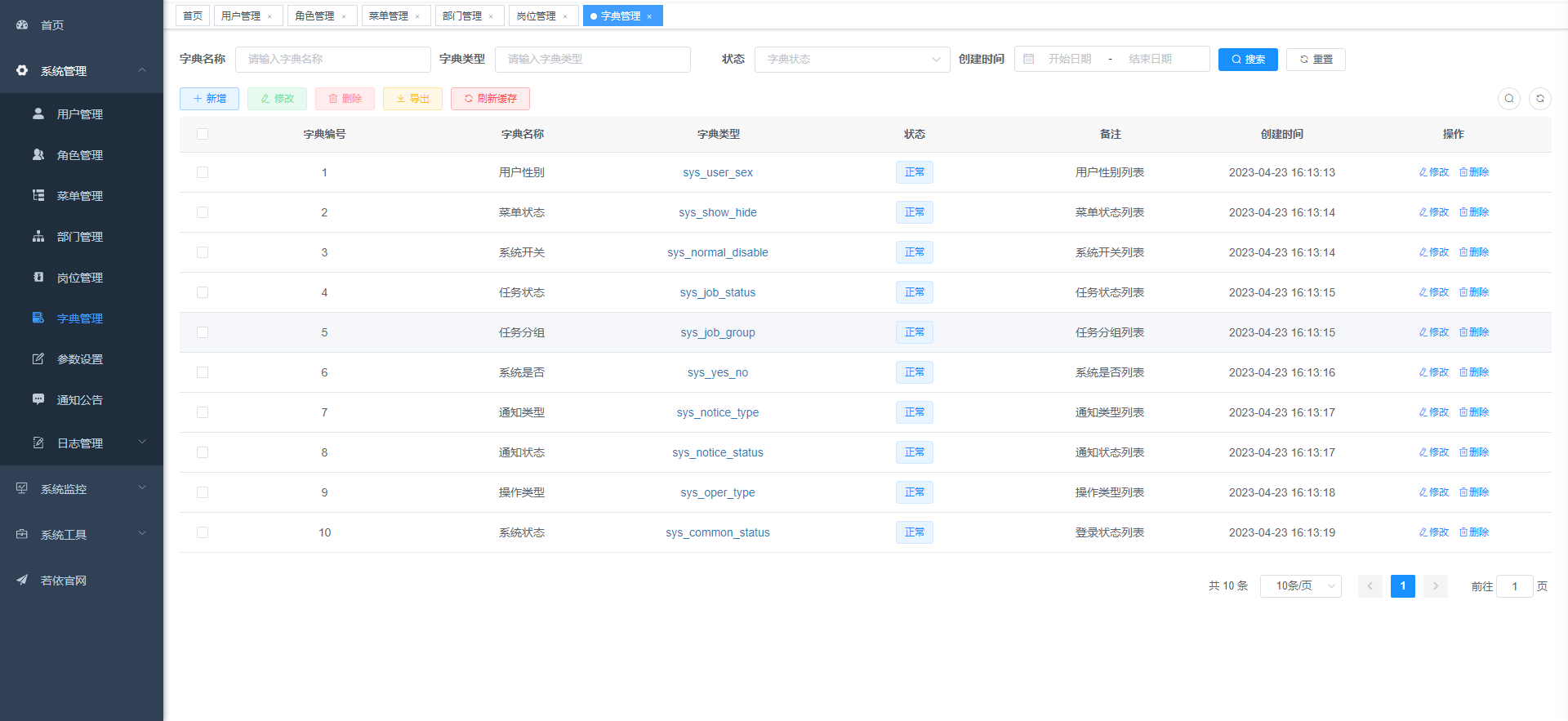This screenshot has height=721, width=1568.
Task: Close the 用户管理 tab via x
Action: coord(269,16)
